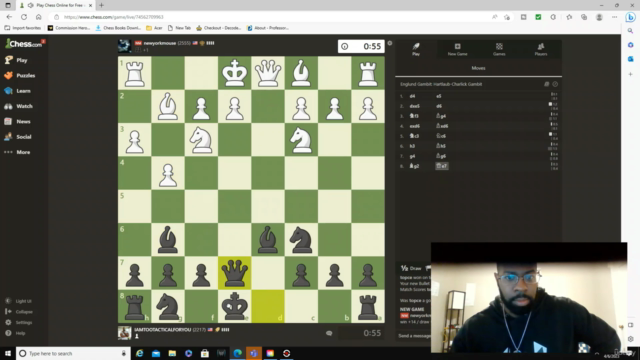Image resolution: width=640 pixels, height=360 pixels.
Task: Open Mail app from taskbar
Action: click(x=156, y=353)
